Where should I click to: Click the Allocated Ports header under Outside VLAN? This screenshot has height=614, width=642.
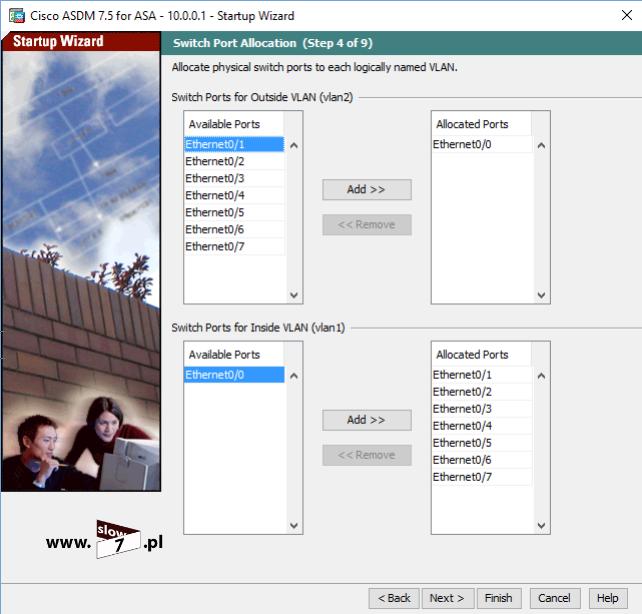(482, 124)
